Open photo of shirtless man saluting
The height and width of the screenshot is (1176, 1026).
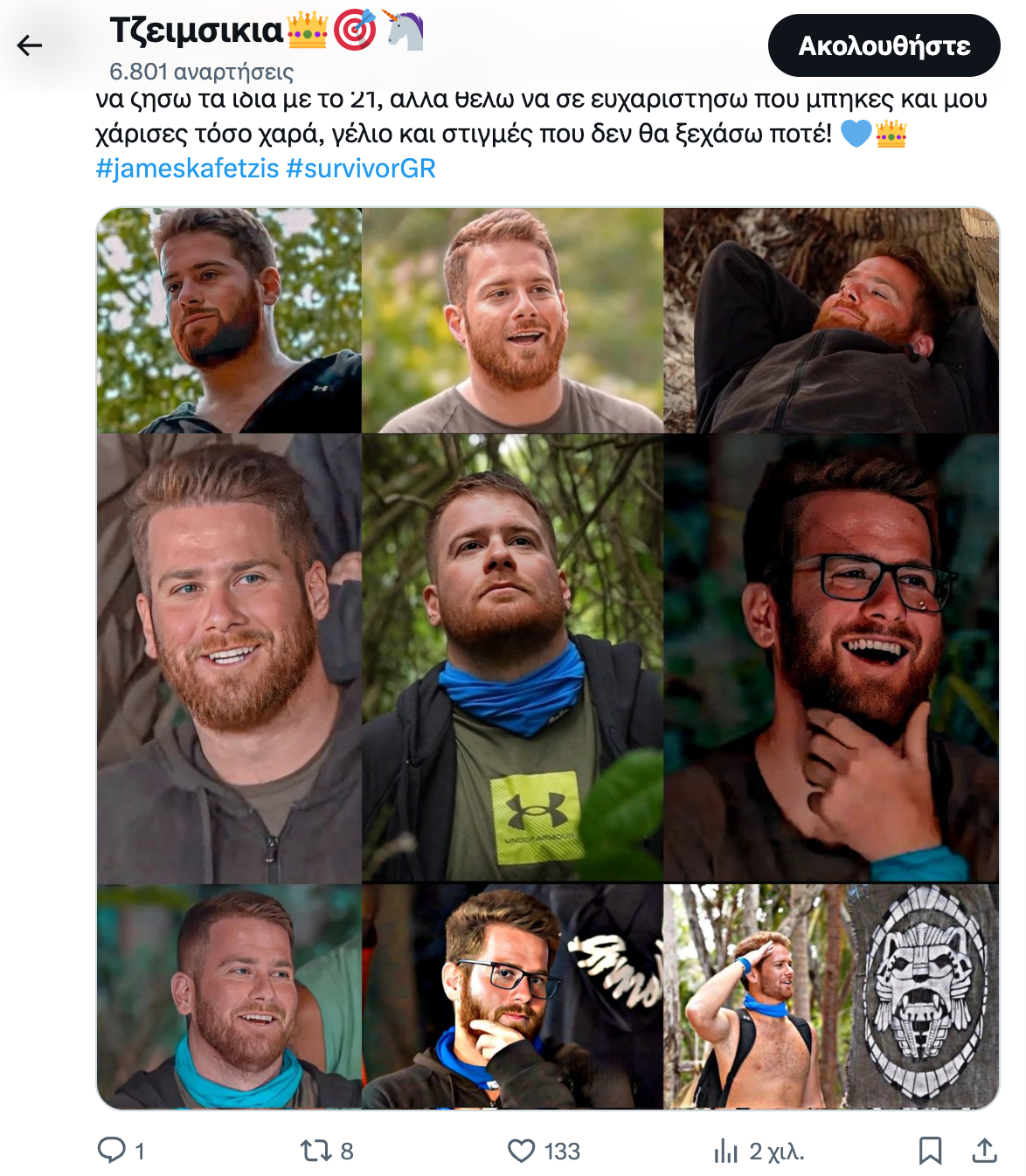755,997
